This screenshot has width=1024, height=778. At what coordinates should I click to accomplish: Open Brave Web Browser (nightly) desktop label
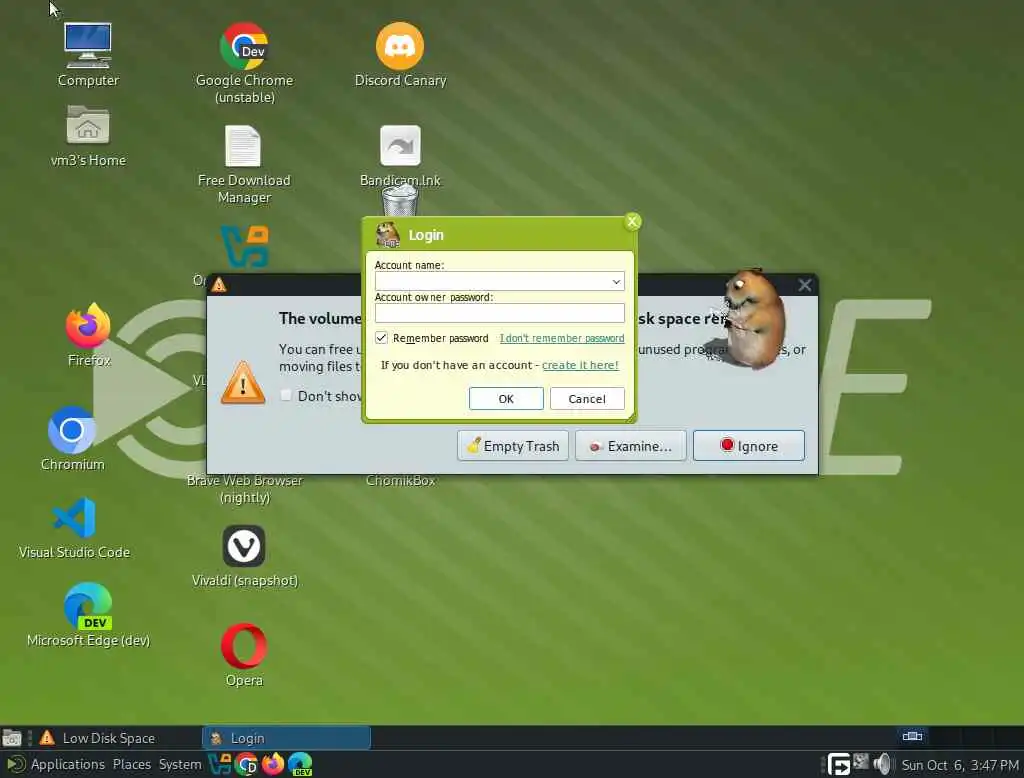(x=244, y=489)
